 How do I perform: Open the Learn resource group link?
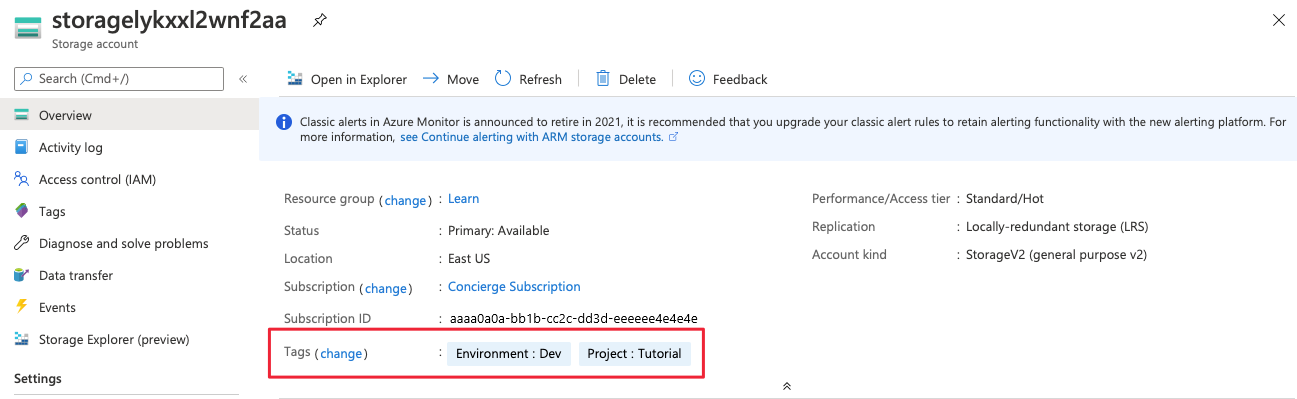463,199
